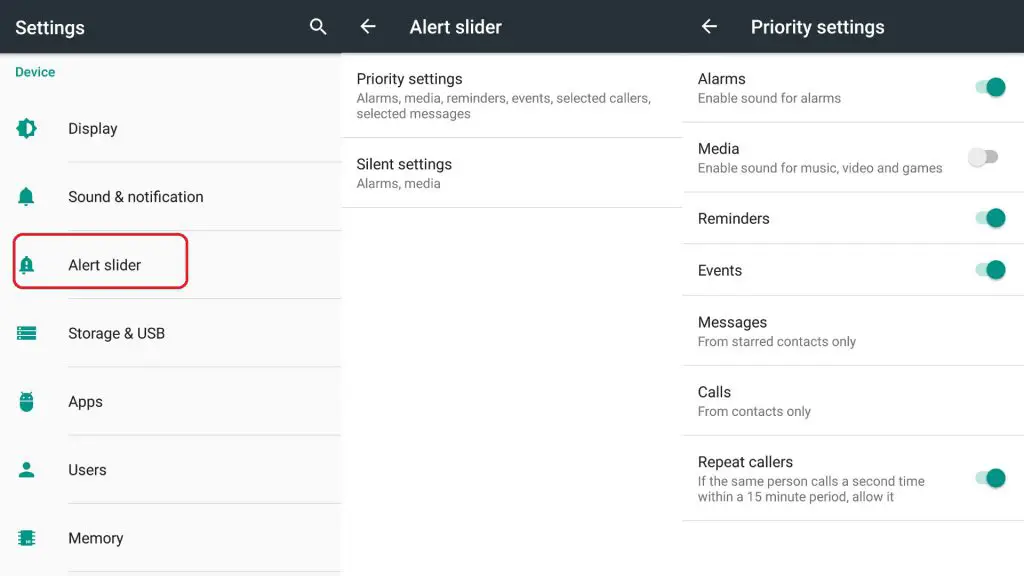Tap the Sound & notification bell icon
The image size is (1024, 576).
[26, 197]
